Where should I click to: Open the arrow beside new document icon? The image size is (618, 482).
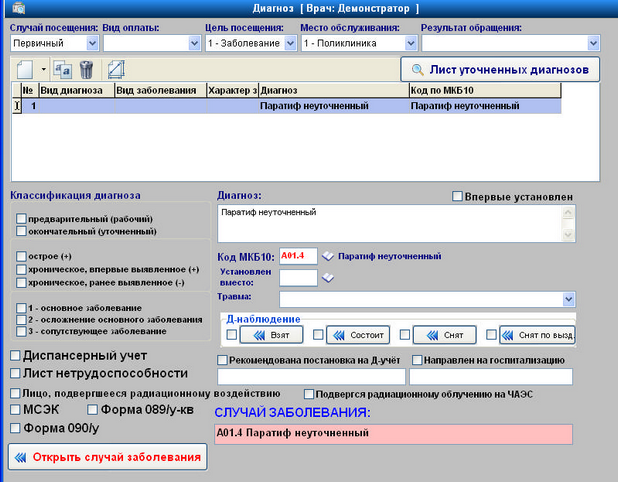click(43, 69)
